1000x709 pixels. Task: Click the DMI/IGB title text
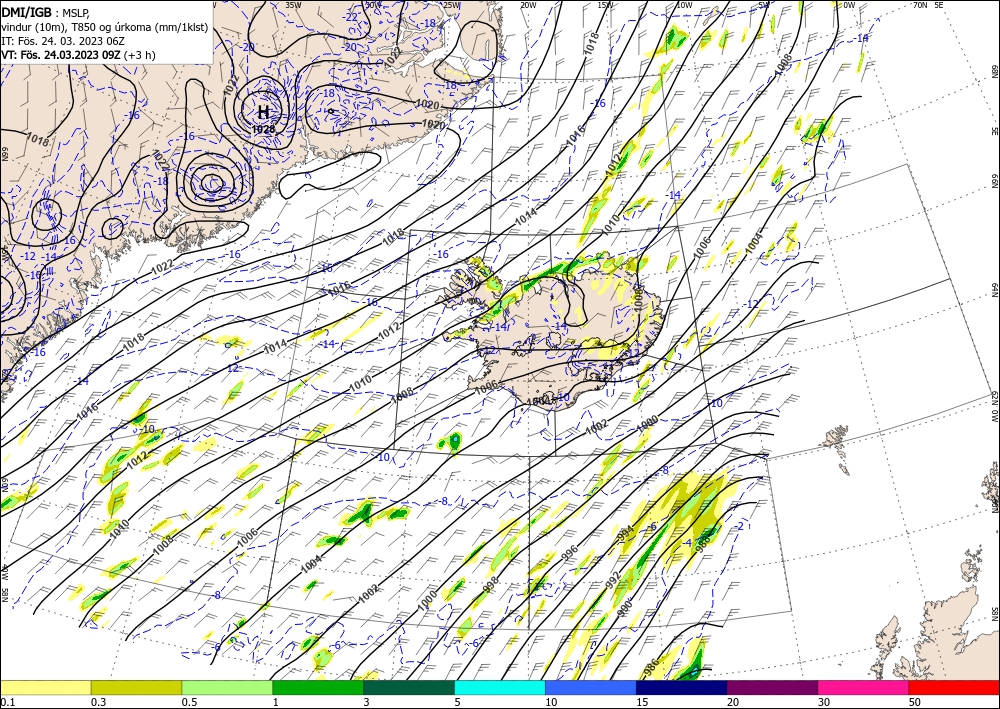(26, 11)
